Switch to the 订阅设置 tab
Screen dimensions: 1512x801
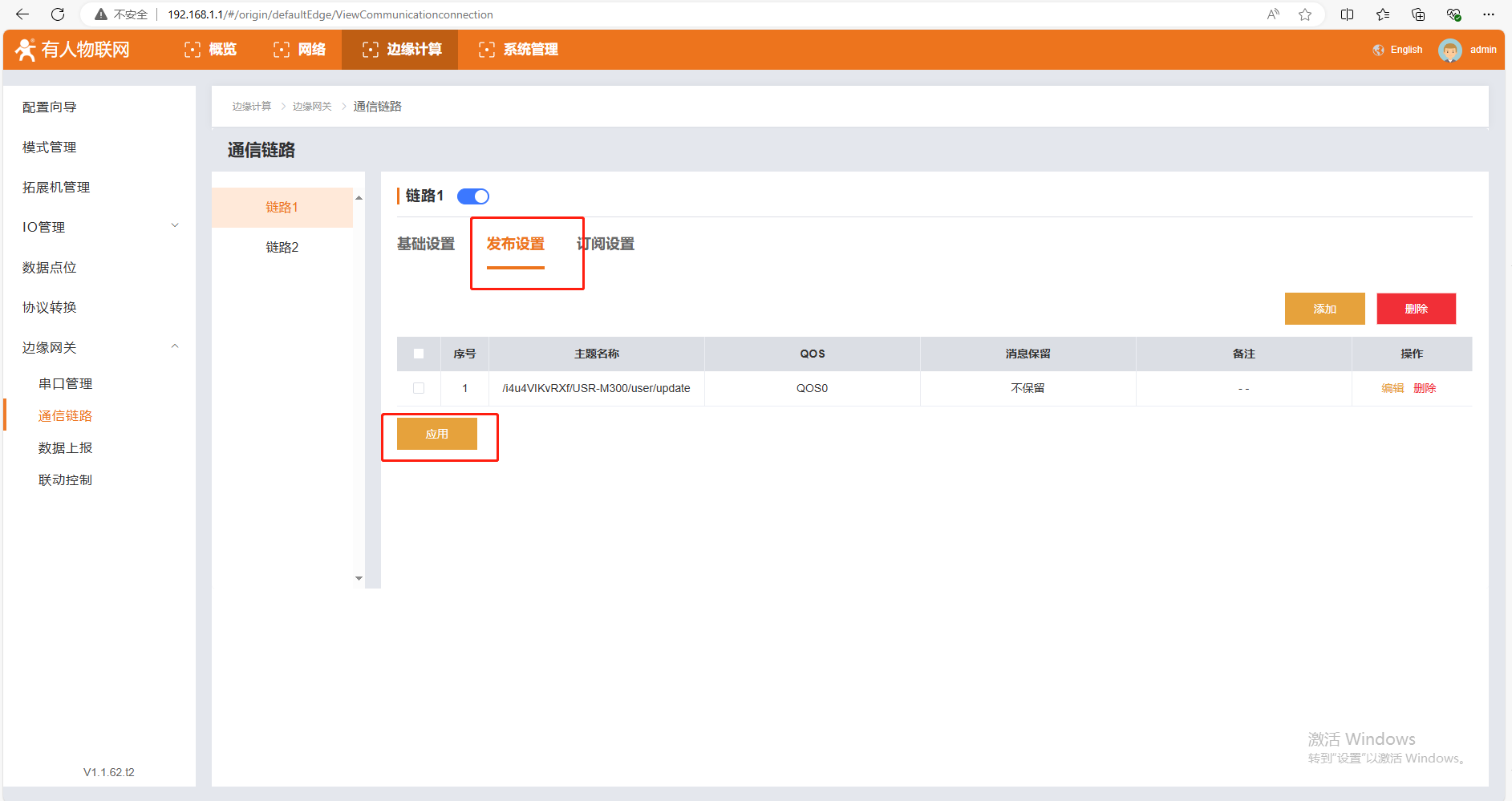click(606, 244)
